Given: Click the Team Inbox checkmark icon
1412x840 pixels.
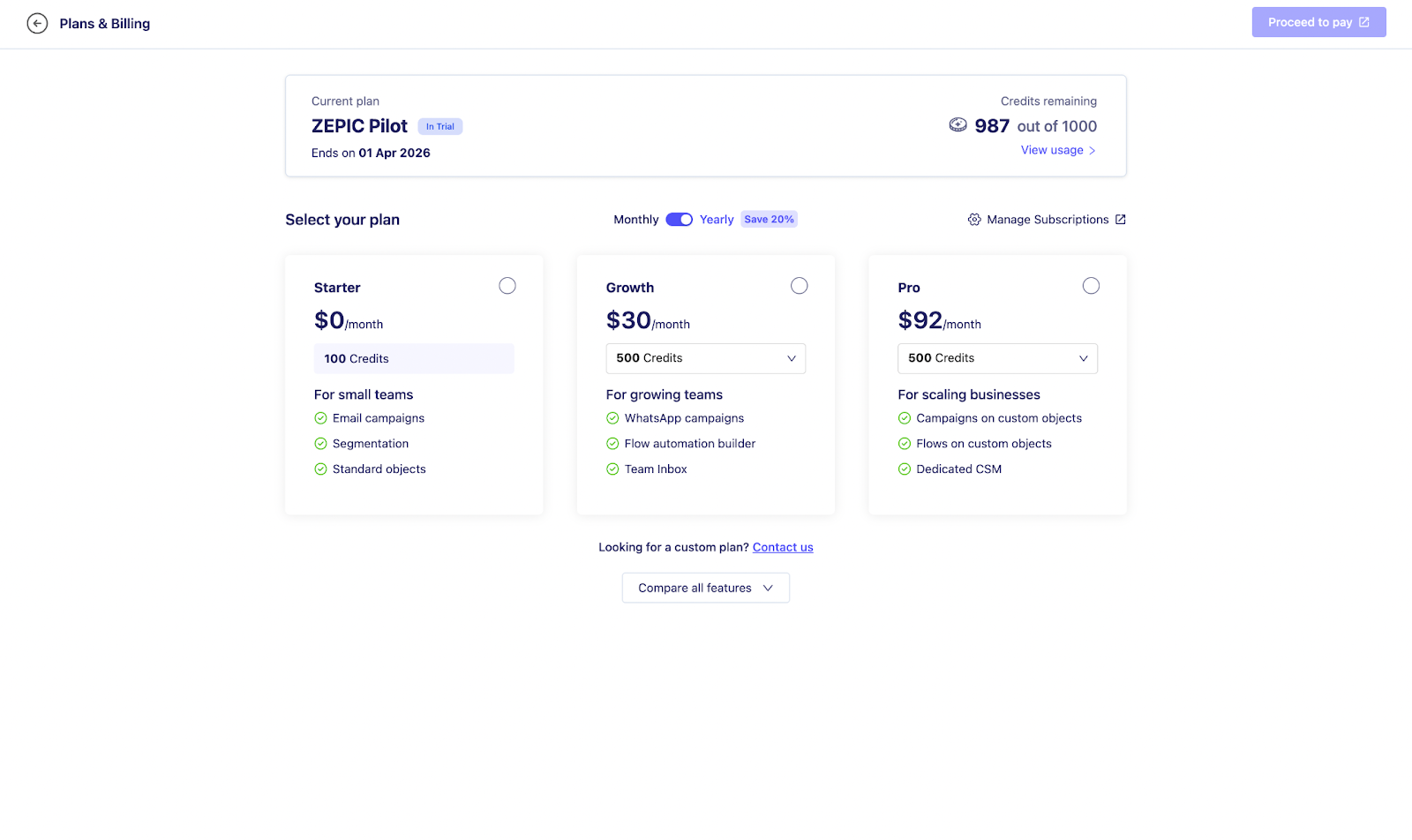Looking at the screenshot, I should [612, 469].
